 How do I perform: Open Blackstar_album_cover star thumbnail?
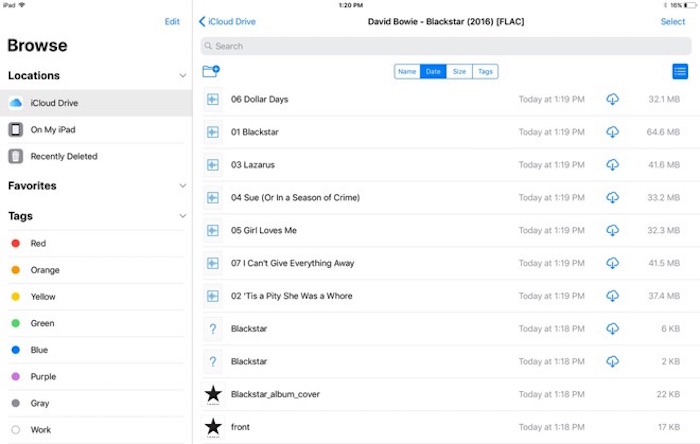click(213, 394)
